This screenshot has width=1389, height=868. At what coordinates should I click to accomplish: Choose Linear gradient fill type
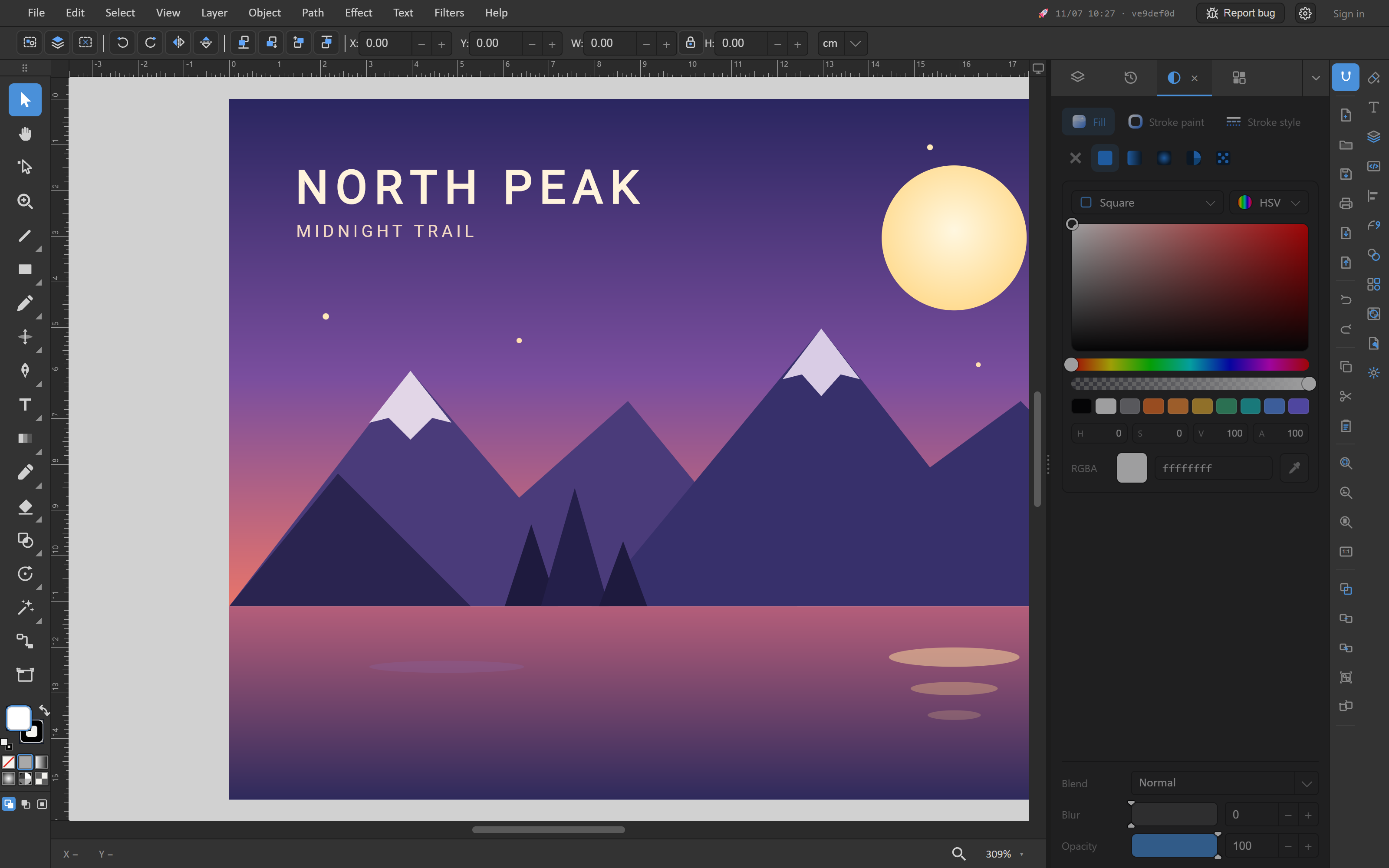1134,158
